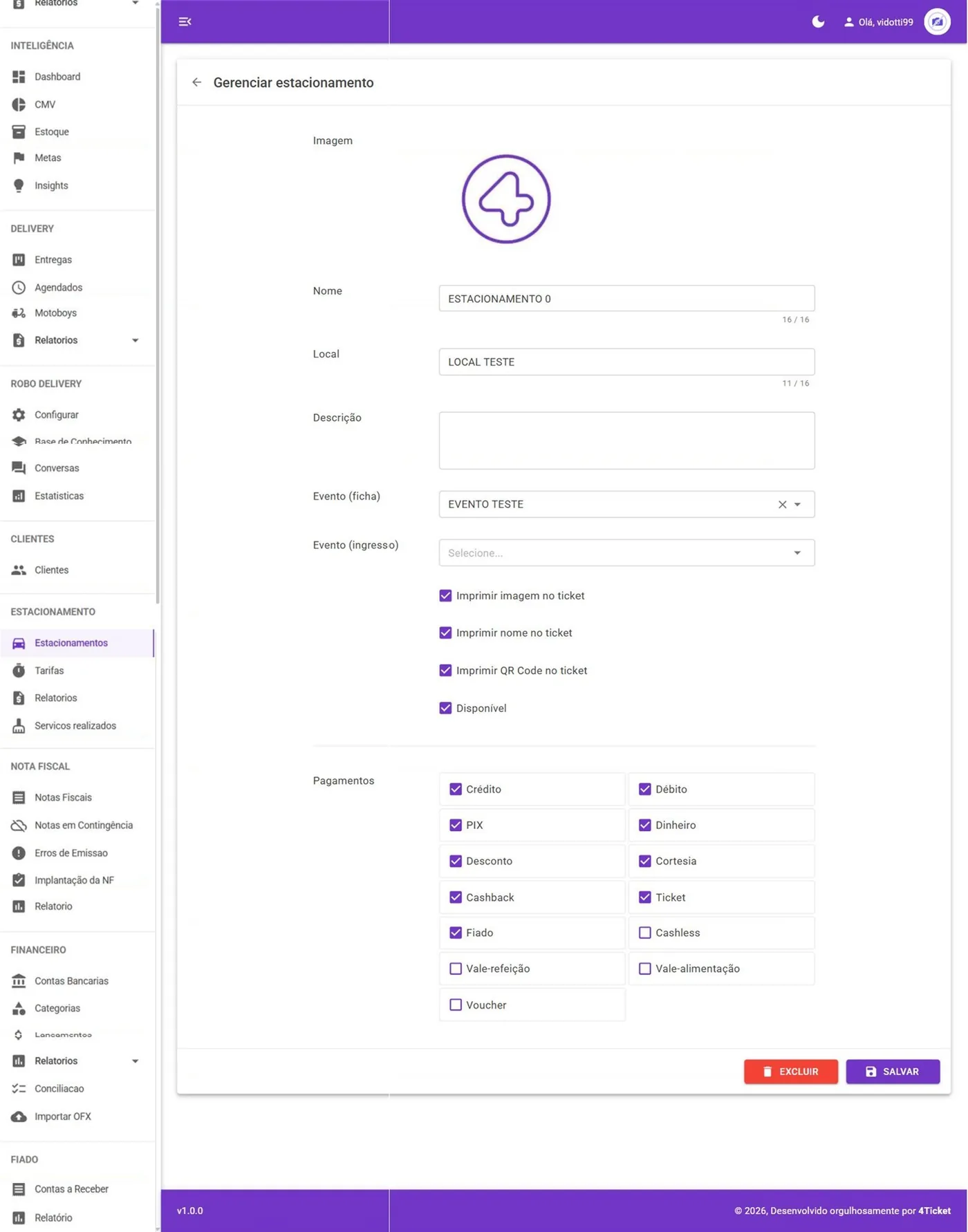This screenshot has height=1232, width=968.
Task: Enable Voucher payment checkbox
Action: [x=455, y=1005]
